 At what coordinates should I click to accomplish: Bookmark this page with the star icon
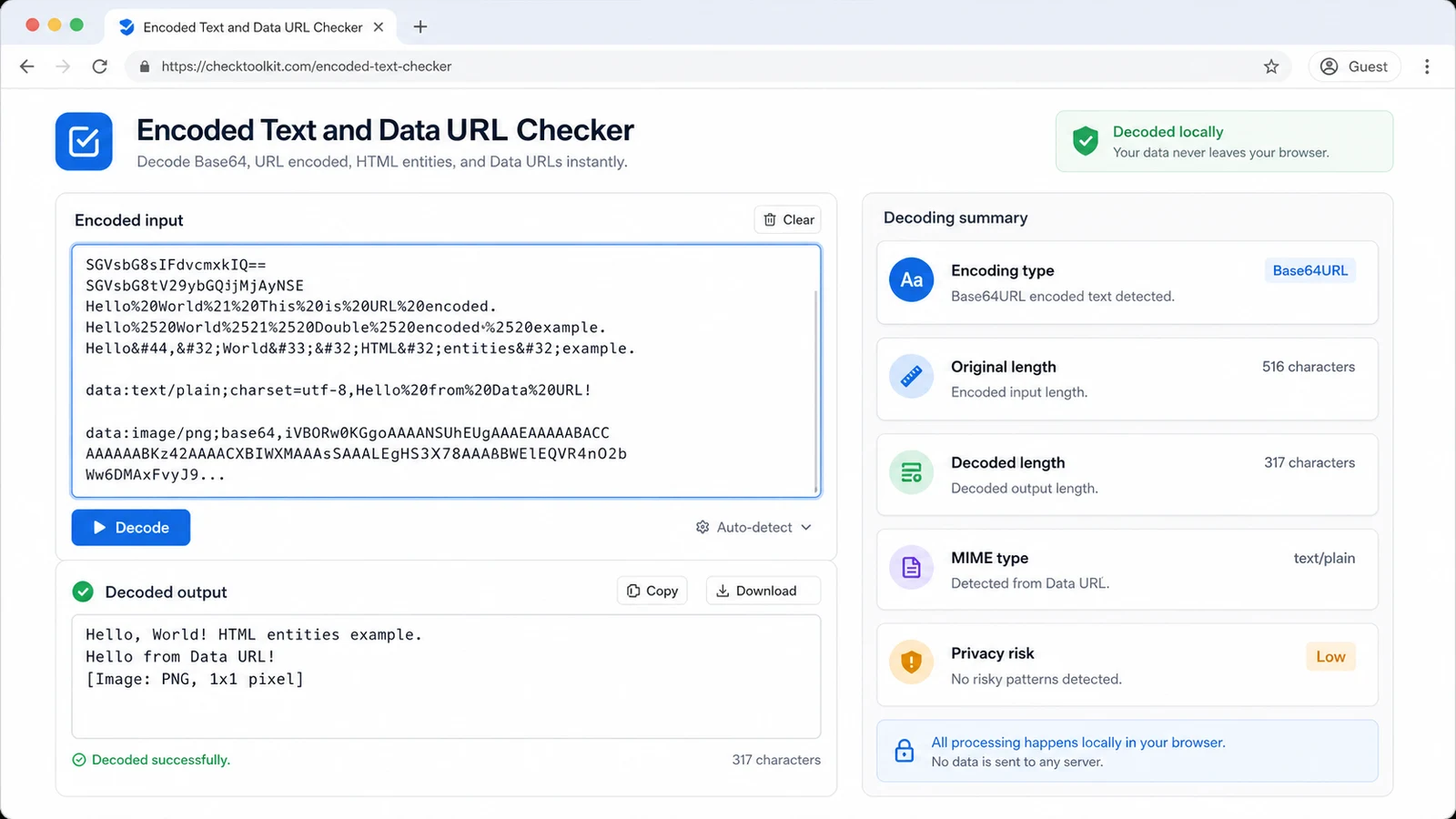(x=1271, y=66)
